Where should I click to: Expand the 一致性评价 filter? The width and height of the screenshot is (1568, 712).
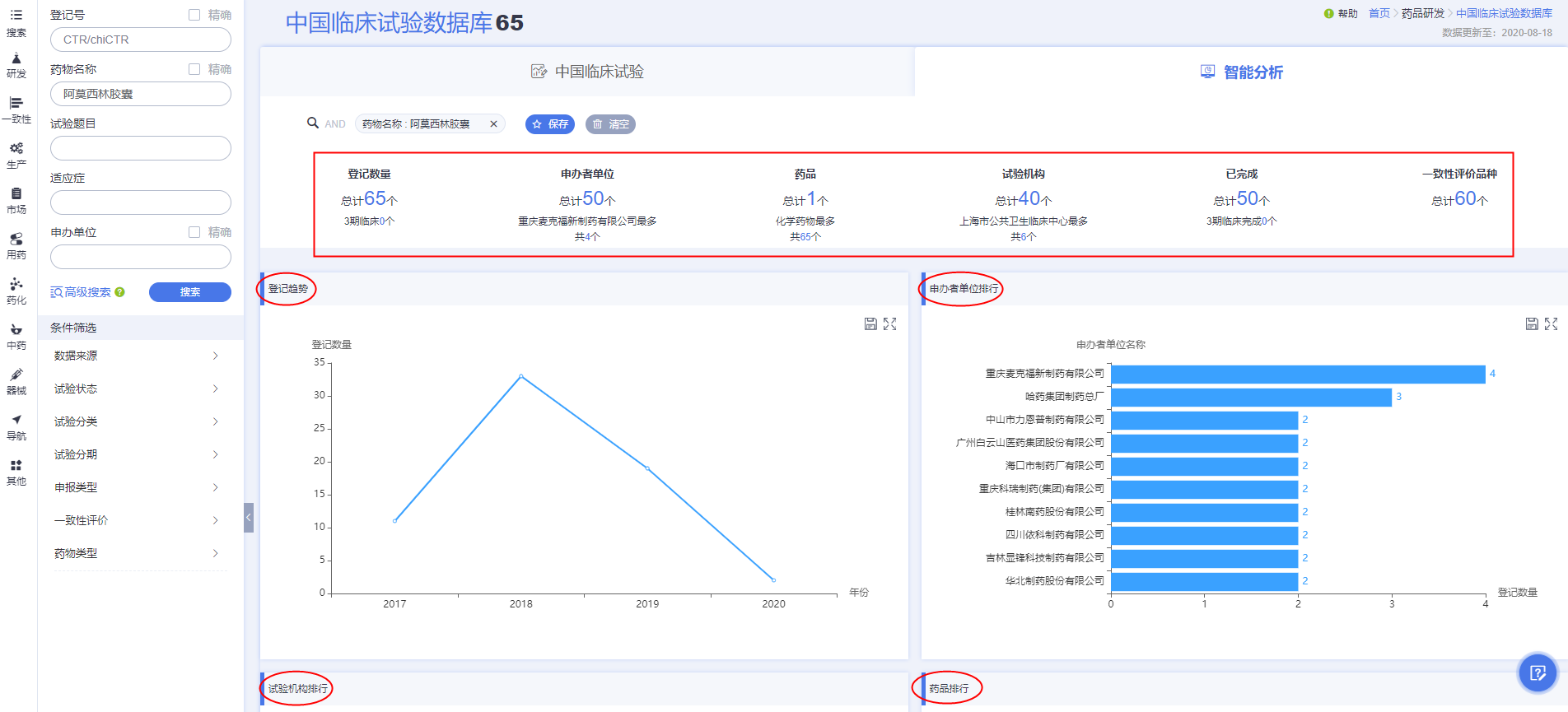click(136, 520)
